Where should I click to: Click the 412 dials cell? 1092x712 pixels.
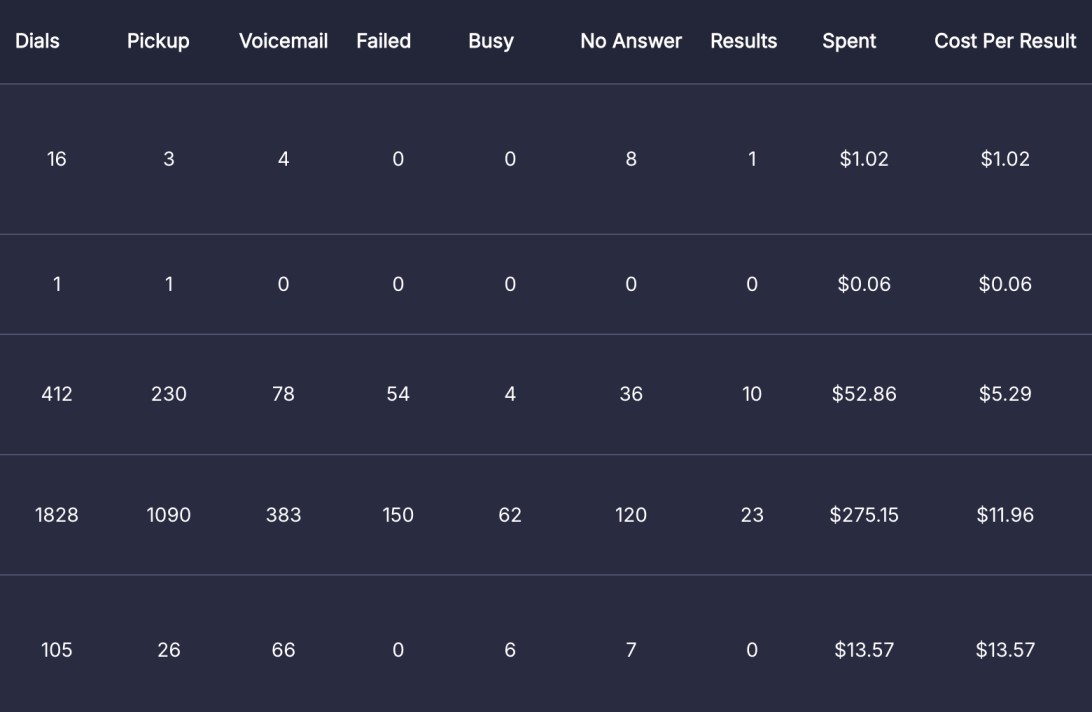pos(57,394)
